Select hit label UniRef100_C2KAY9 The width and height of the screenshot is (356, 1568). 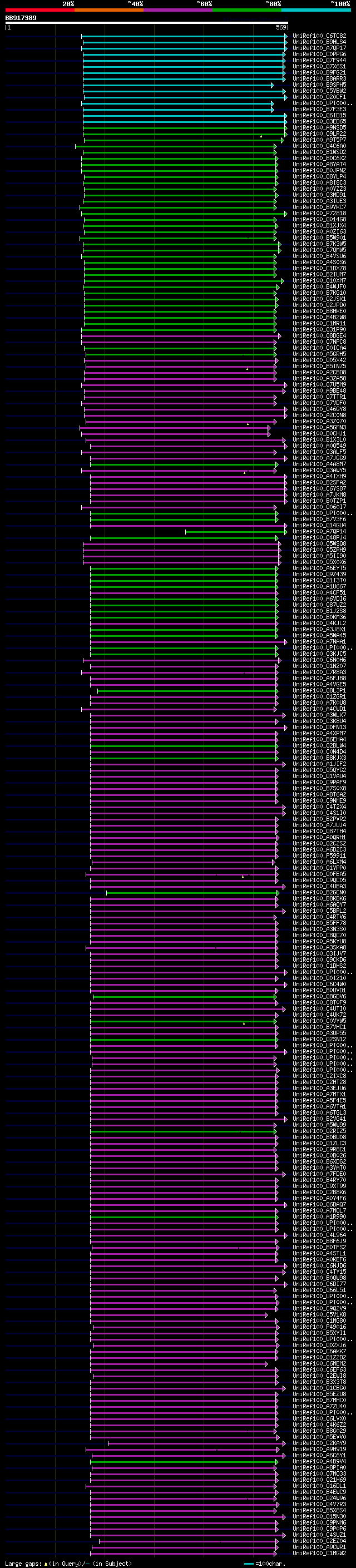[319, 1443]
